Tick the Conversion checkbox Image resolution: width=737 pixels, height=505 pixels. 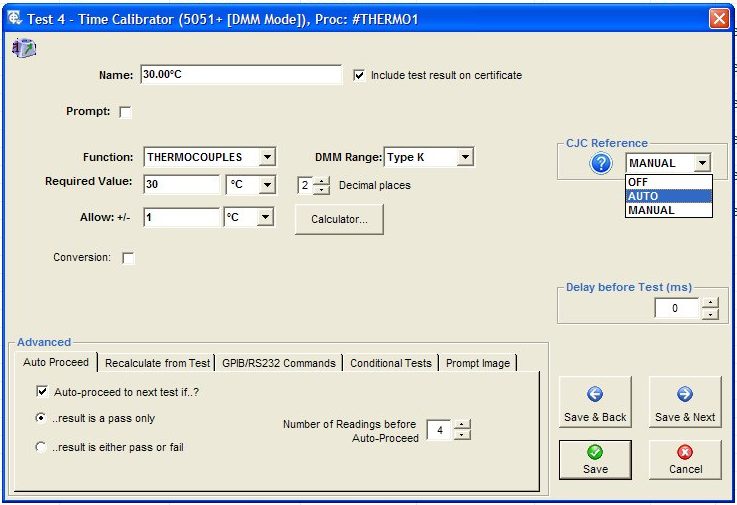pos(128,258)
